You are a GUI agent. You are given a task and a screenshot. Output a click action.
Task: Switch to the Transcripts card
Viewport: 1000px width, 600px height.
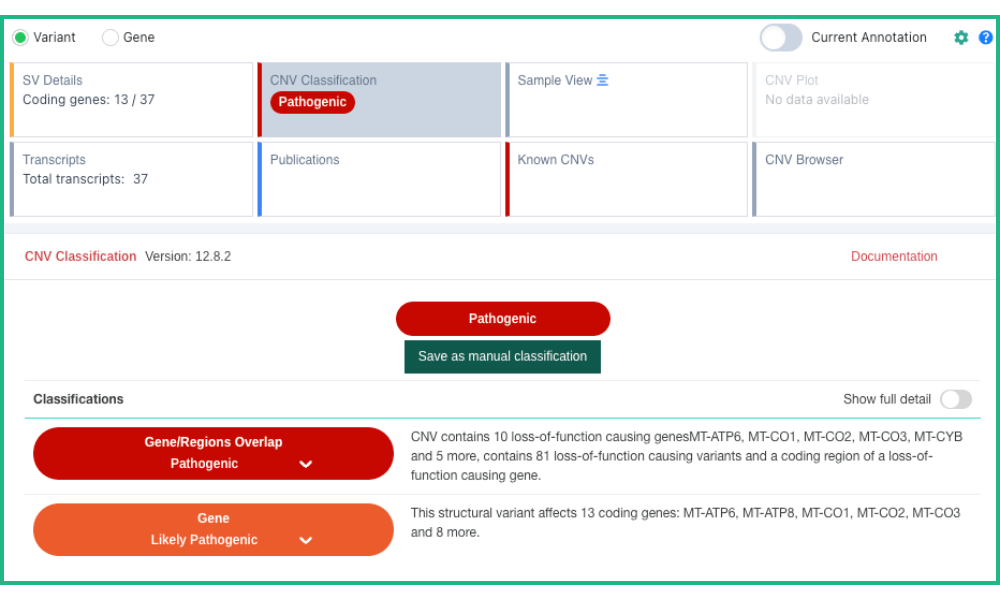click(132, 179)
